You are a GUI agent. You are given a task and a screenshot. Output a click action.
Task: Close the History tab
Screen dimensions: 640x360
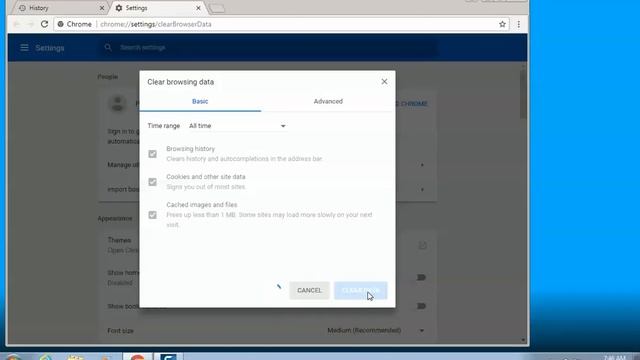point(102,8)
